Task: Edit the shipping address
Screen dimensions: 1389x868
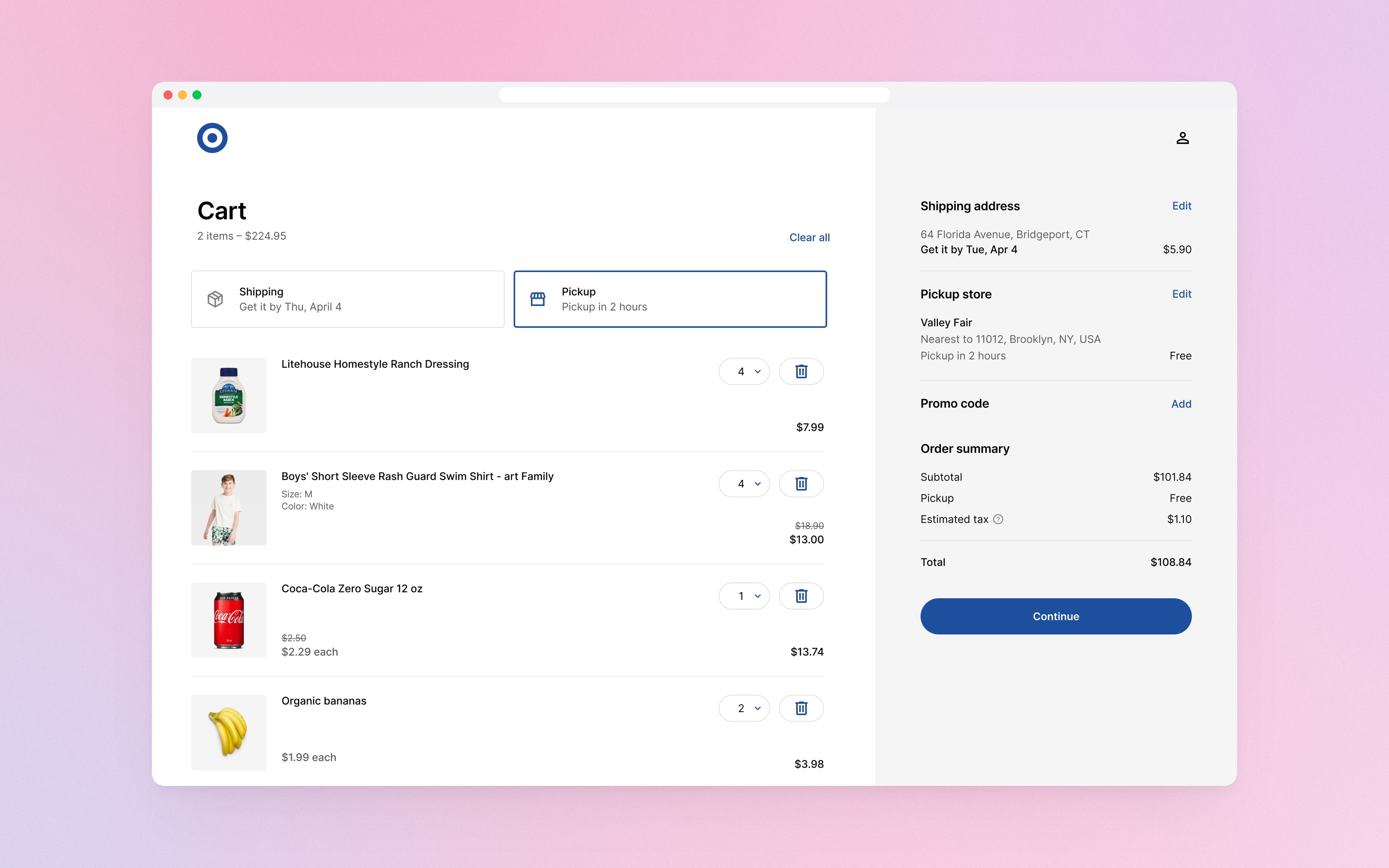Action: (1181, 205)
